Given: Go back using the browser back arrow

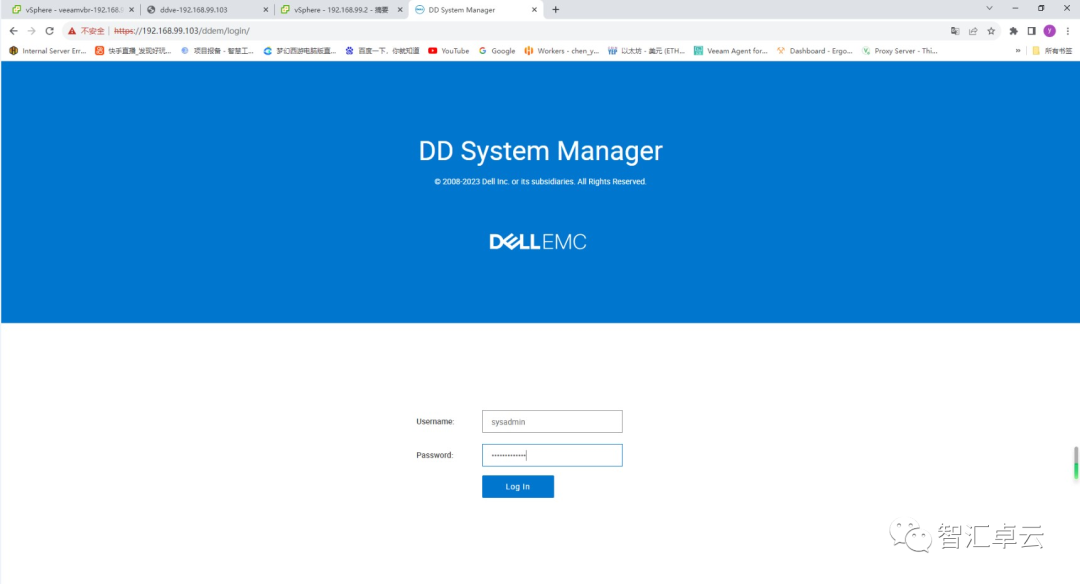Looking at the screenshot, I should coord(13,31).
